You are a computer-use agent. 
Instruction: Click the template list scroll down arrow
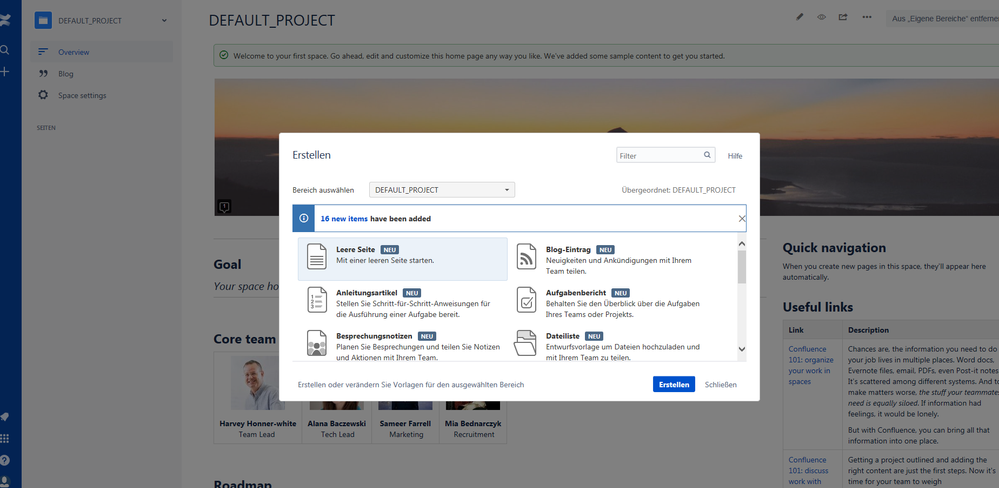(742, 349)
